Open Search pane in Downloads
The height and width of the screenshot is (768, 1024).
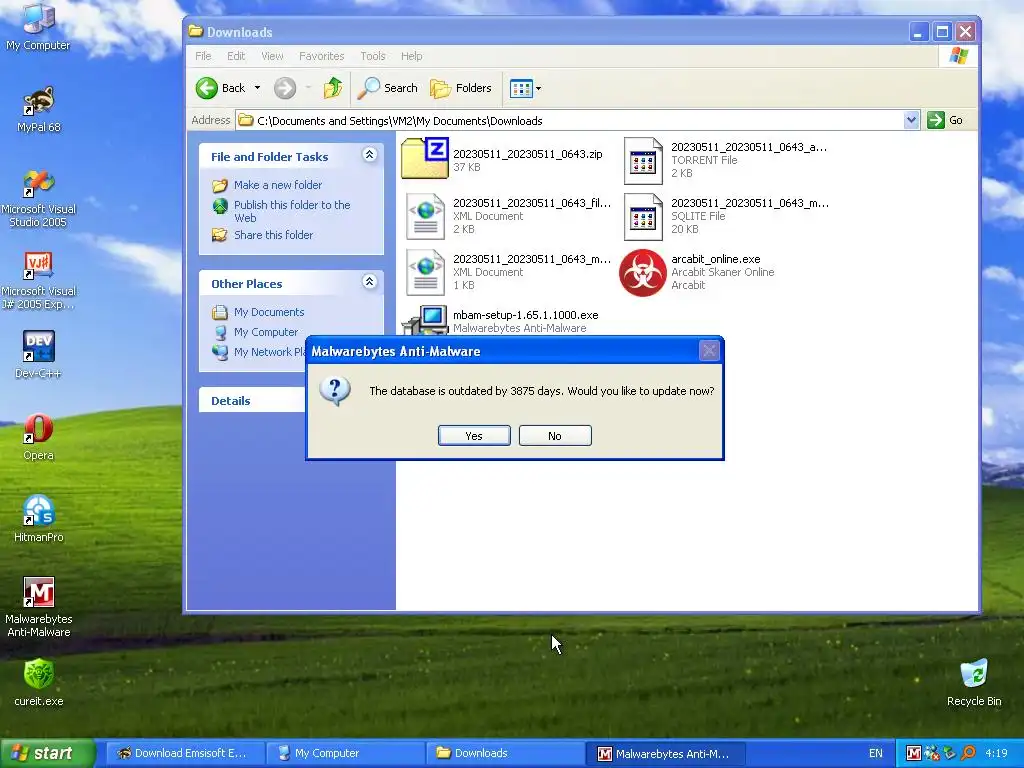click(388, 88)
